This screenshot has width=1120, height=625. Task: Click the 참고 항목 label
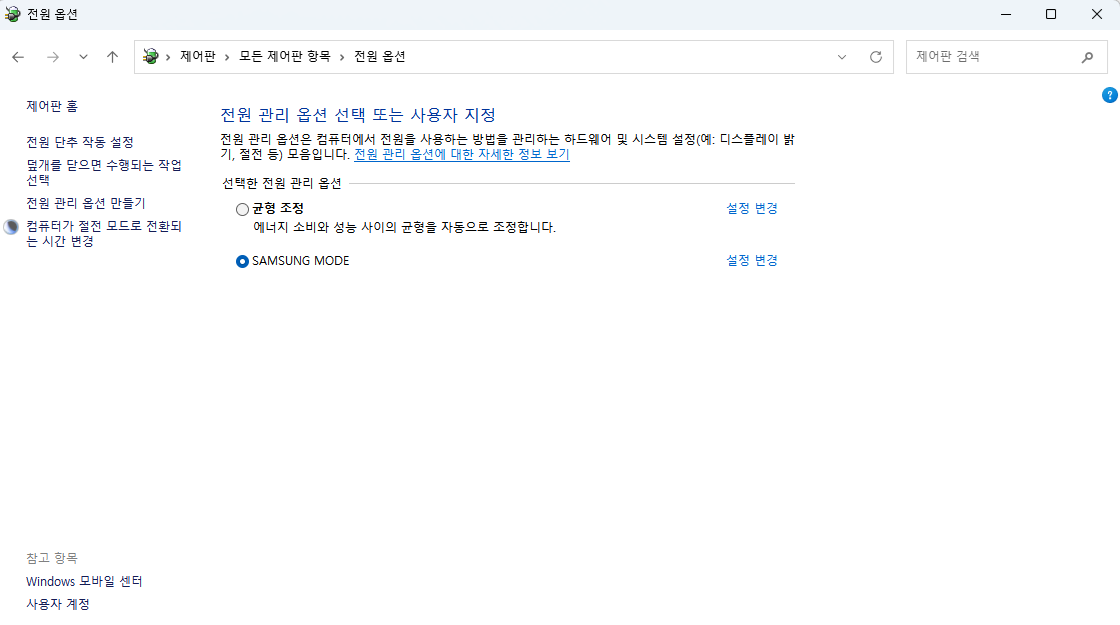tap(52, 558)
